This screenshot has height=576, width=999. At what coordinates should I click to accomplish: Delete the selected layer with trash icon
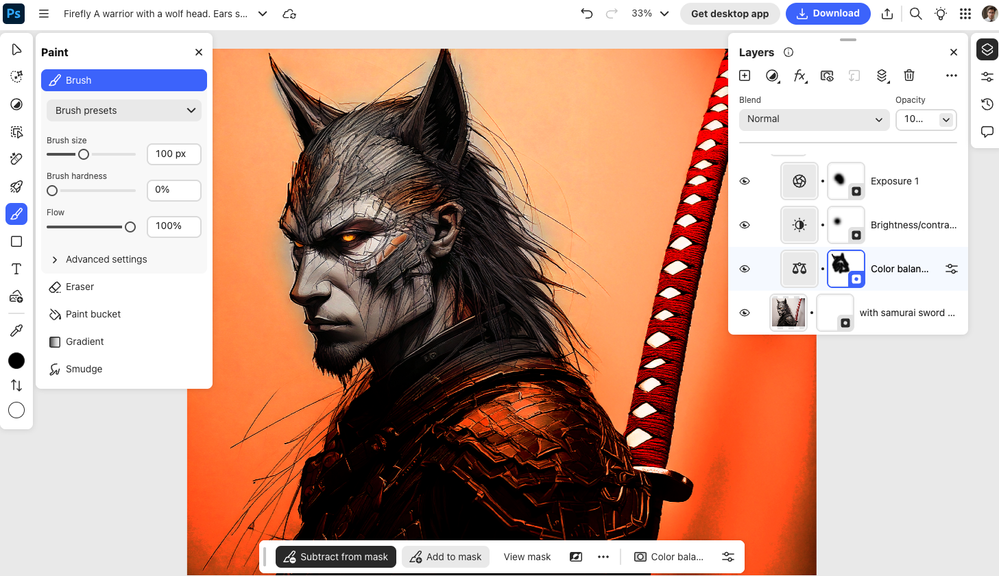(909, 76)
